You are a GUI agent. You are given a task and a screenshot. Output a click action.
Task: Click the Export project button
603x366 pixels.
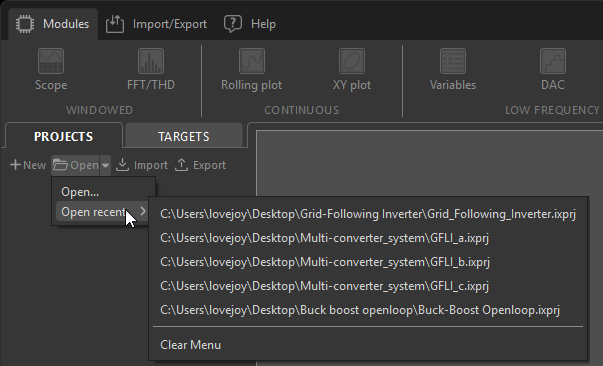pyautogui.click(x=200, y=165)
